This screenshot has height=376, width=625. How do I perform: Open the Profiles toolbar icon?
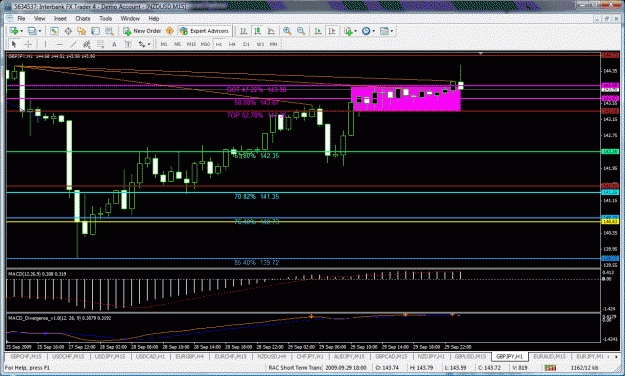pyautogui.click(x=32, y=31)
